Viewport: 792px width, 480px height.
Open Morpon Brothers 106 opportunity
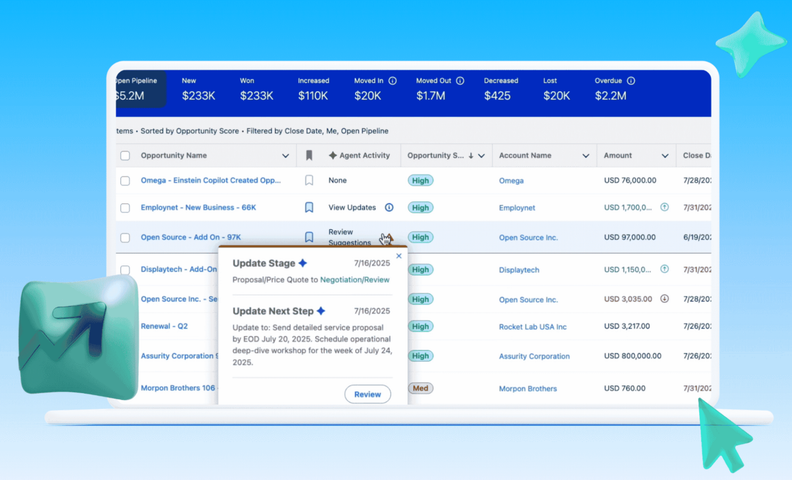[x=179, y=388]
